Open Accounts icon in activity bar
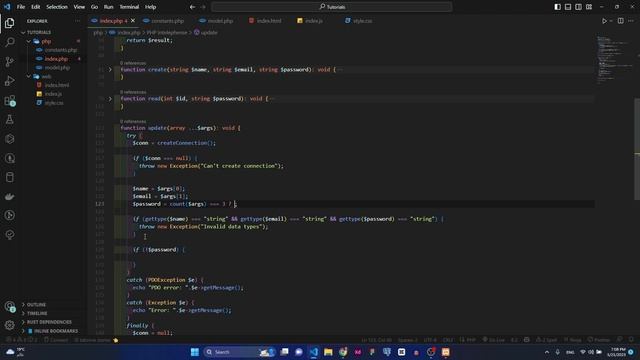The height and width of the screenshot is (360, 640). pos(9,306)
